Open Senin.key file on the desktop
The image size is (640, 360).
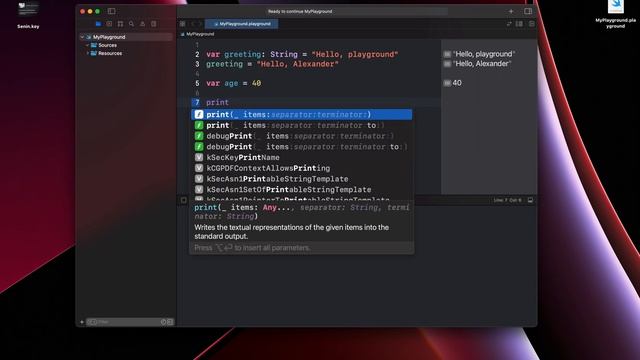(x=28, y=16)
